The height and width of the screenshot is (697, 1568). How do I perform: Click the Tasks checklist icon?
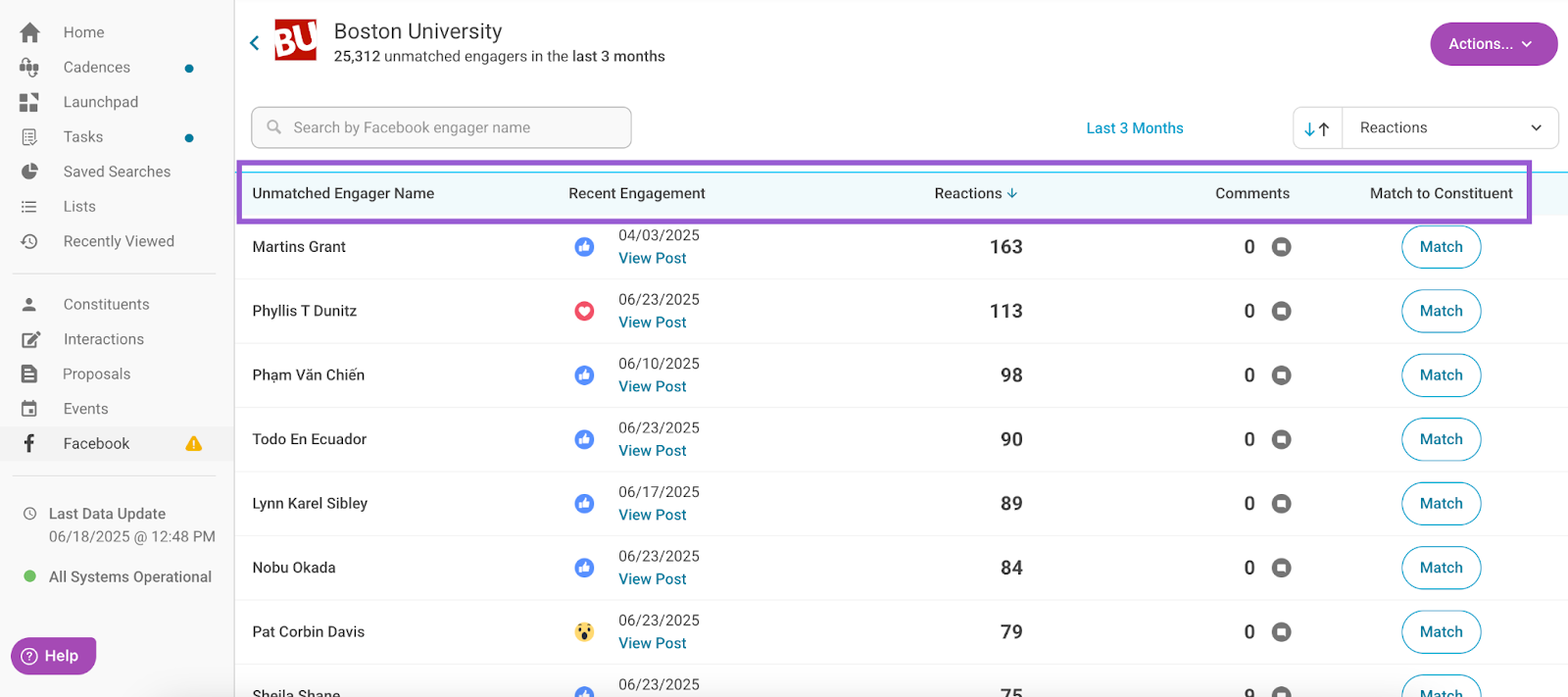[29, 137]
